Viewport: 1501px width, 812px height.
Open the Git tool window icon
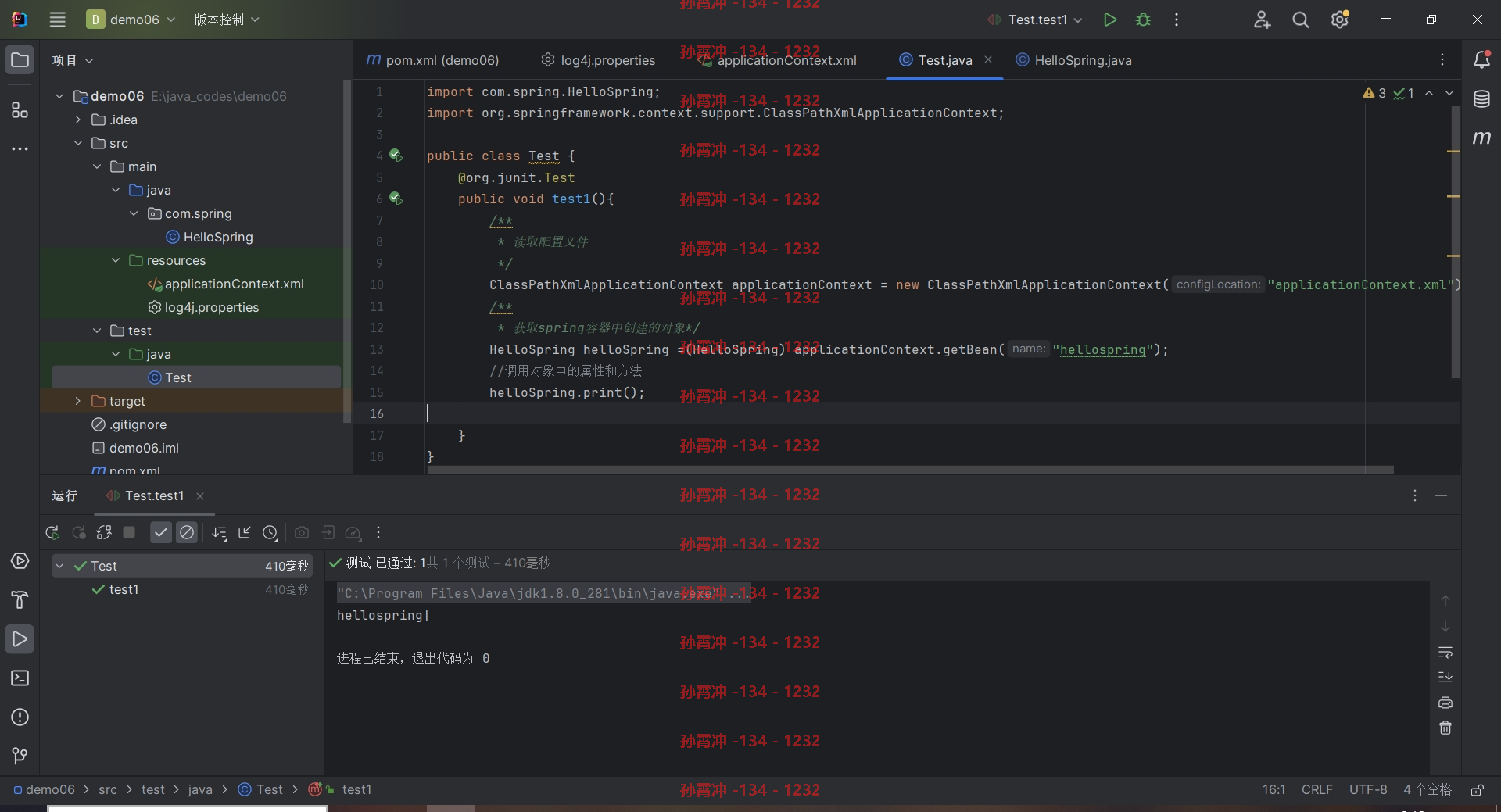click(20, 756)
